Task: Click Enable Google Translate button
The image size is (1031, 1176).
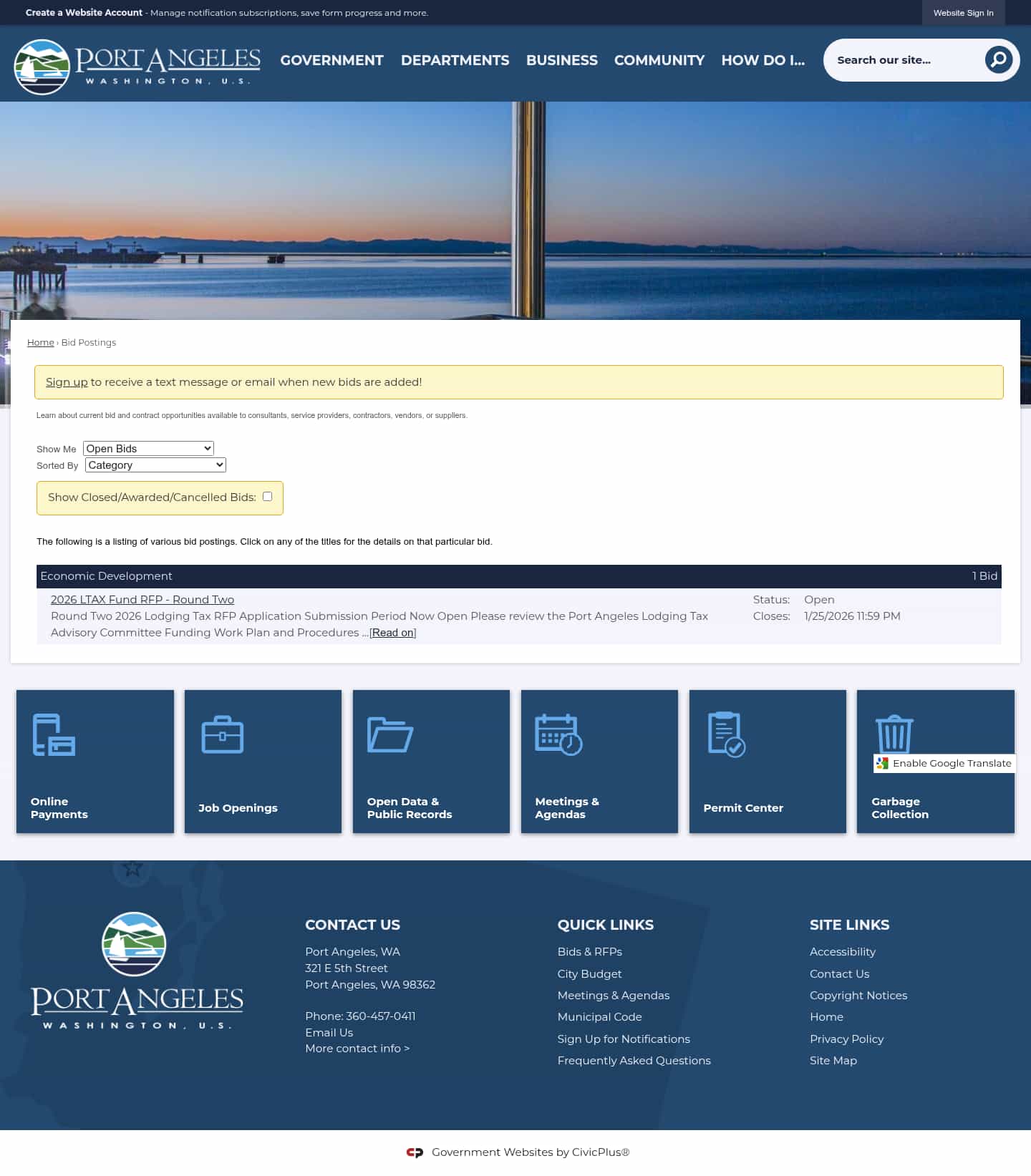Action: pos(944,764)
